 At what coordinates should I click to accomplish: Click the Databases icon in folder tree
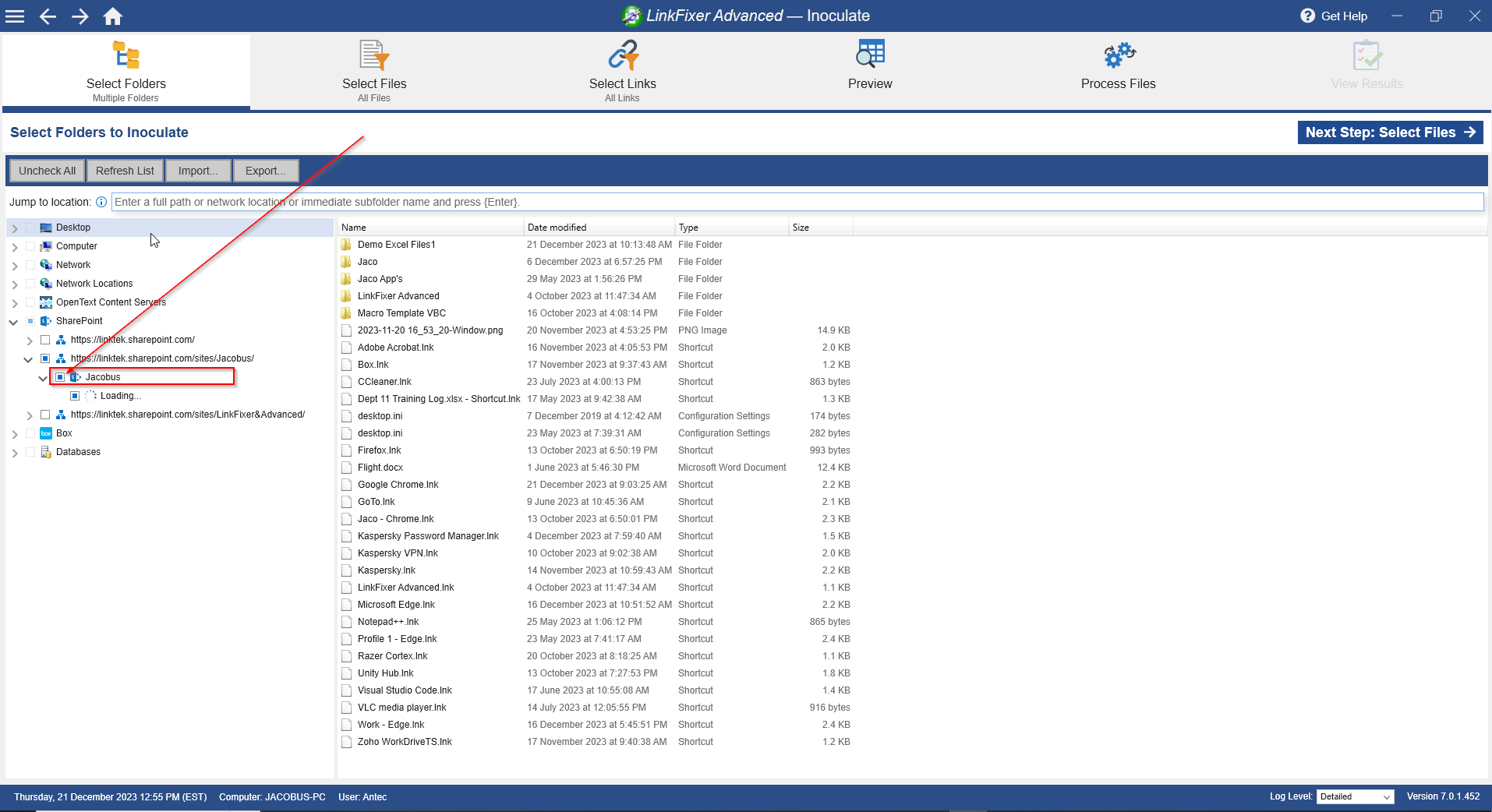46,452
